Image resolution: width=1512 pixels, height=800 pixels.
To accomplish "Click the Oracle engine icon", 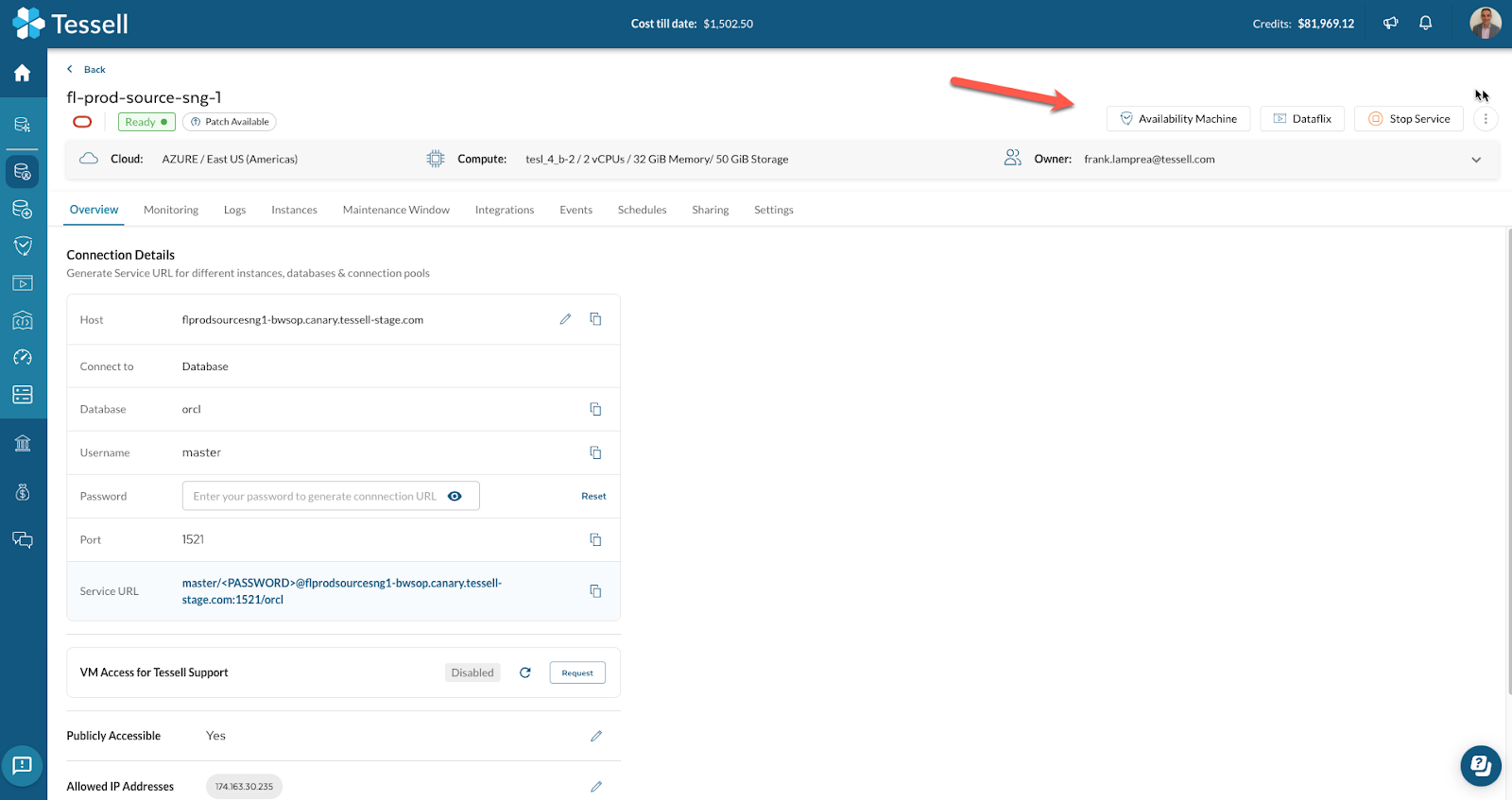I will coord(82,122).
